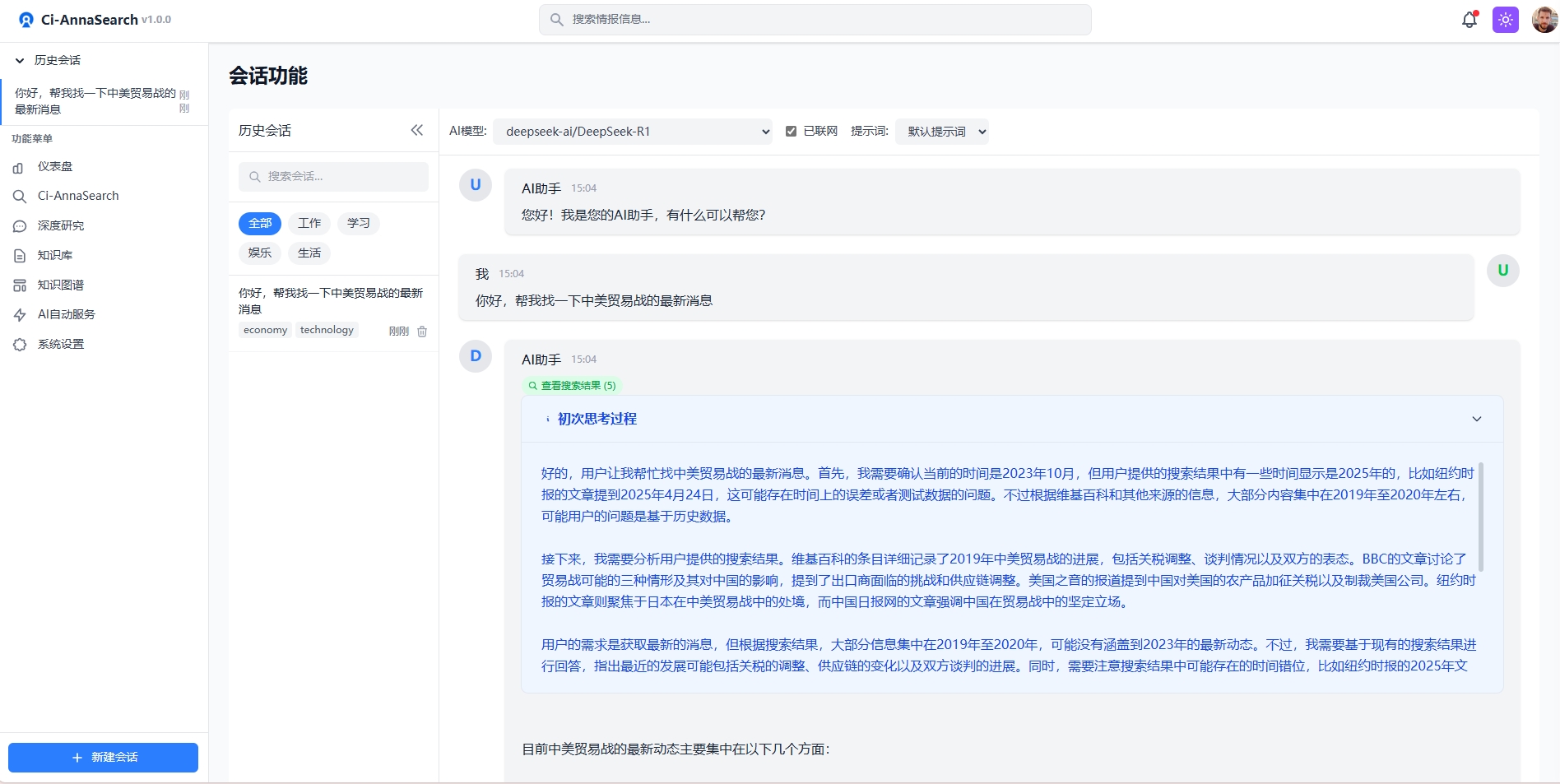
Task: Click the 搜索会话 input field
Action: click(x=333, y=176)
